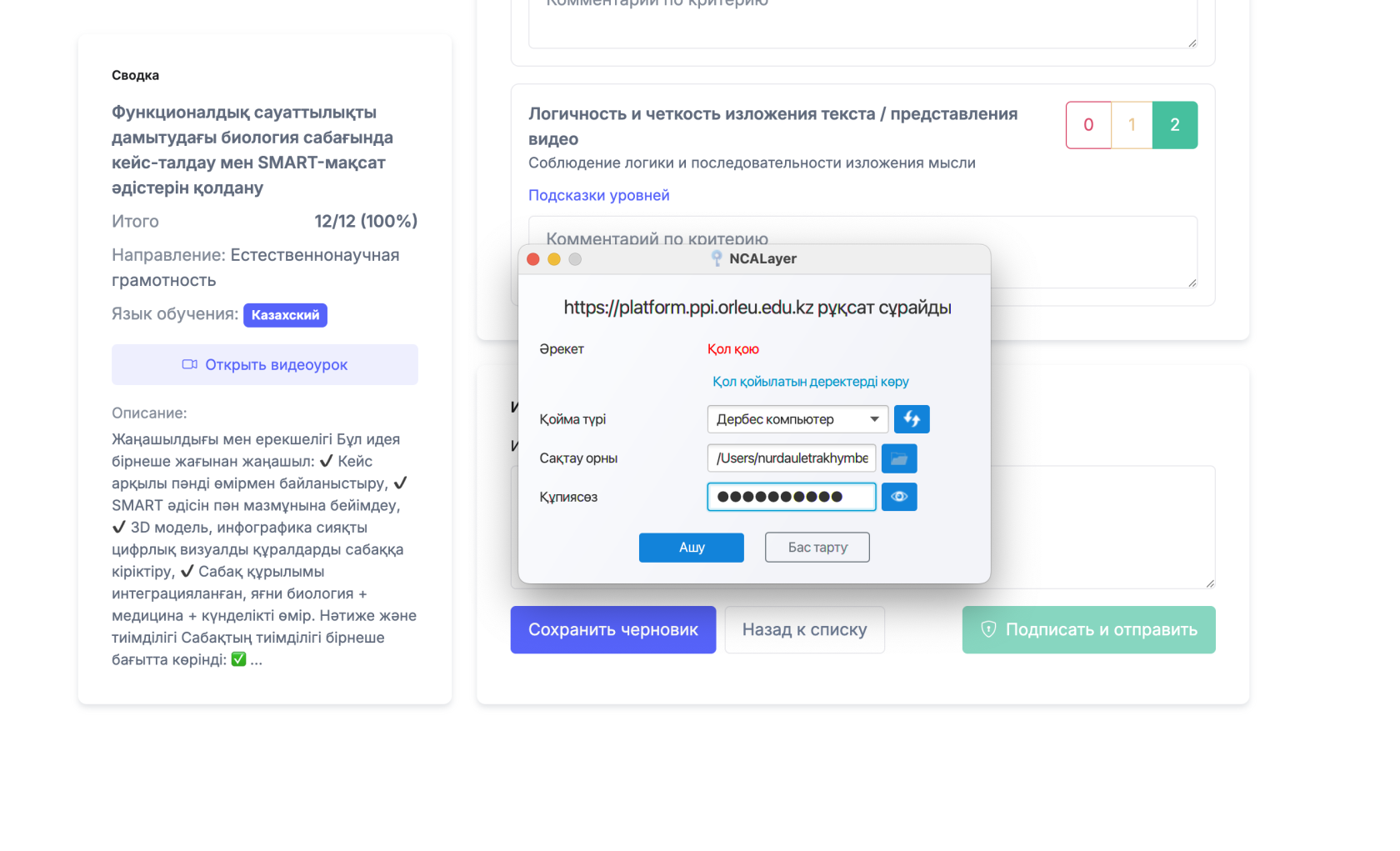Click the video camera icon on Открыть видеоурок
Image resolution: width=1400 pixels, height=851 pixels.
click(x=189, y=364)
